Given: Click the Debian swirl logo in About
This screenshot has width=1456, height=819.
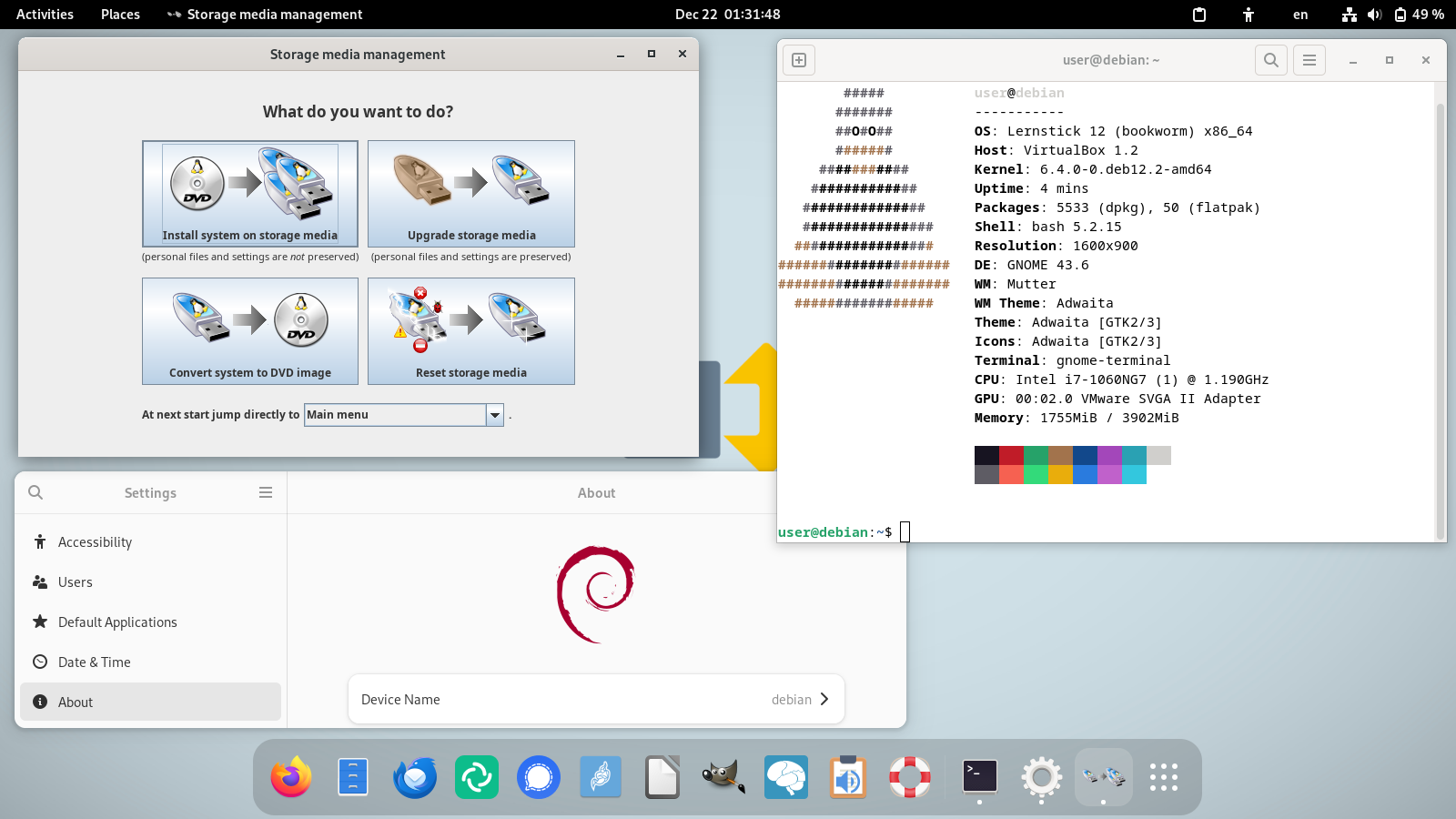Looking at the screenshot, I should pyautogui.click(x=595, y=594).
